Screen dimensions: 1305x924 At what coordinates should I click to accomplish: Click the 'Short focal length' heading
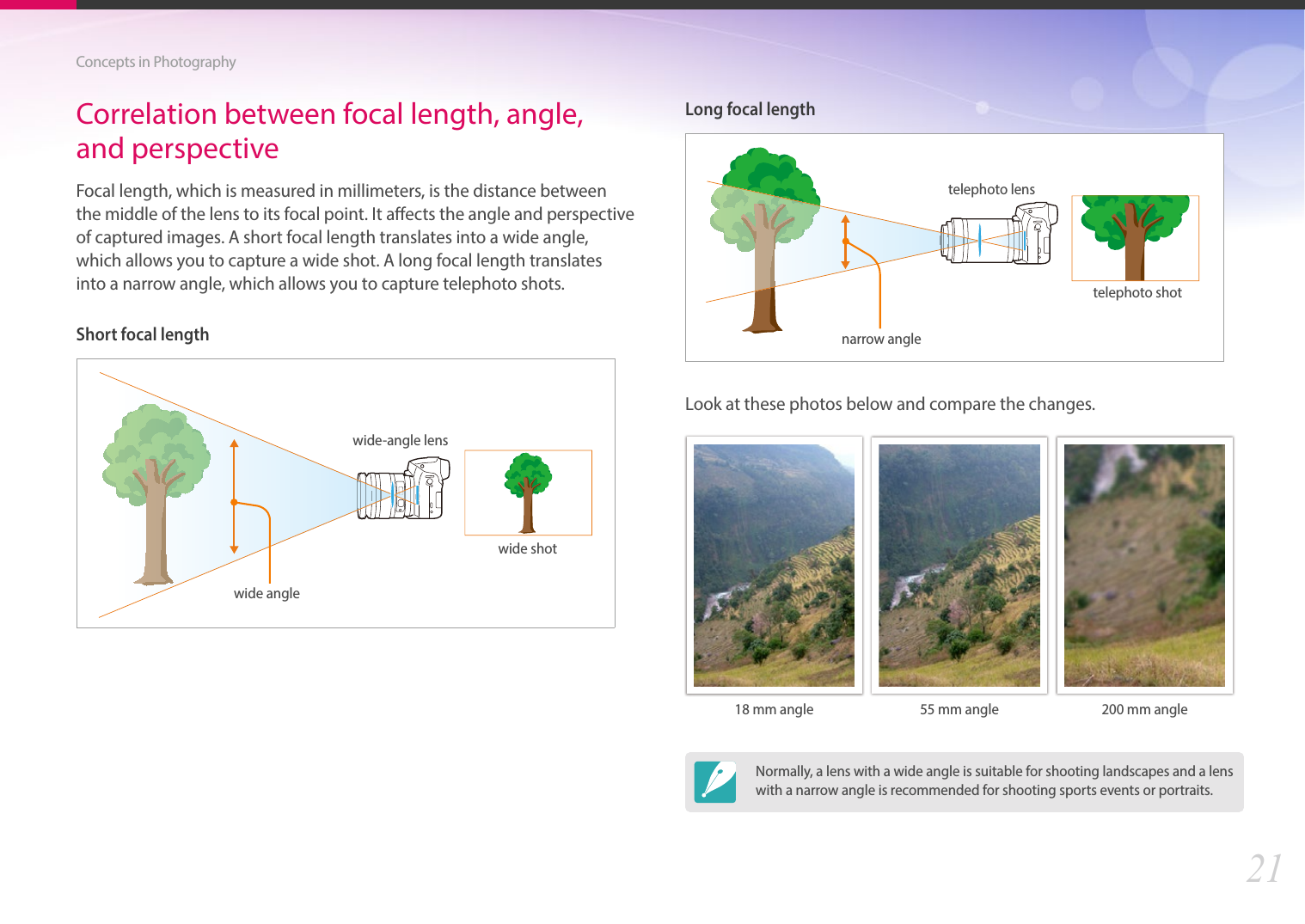click(x=143, y=334)
